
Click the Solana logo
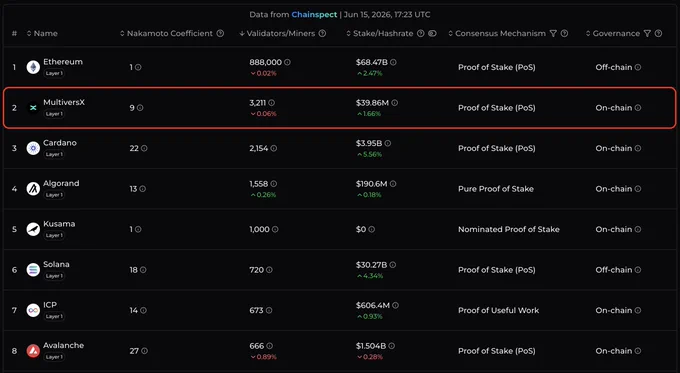coord(33,270)
